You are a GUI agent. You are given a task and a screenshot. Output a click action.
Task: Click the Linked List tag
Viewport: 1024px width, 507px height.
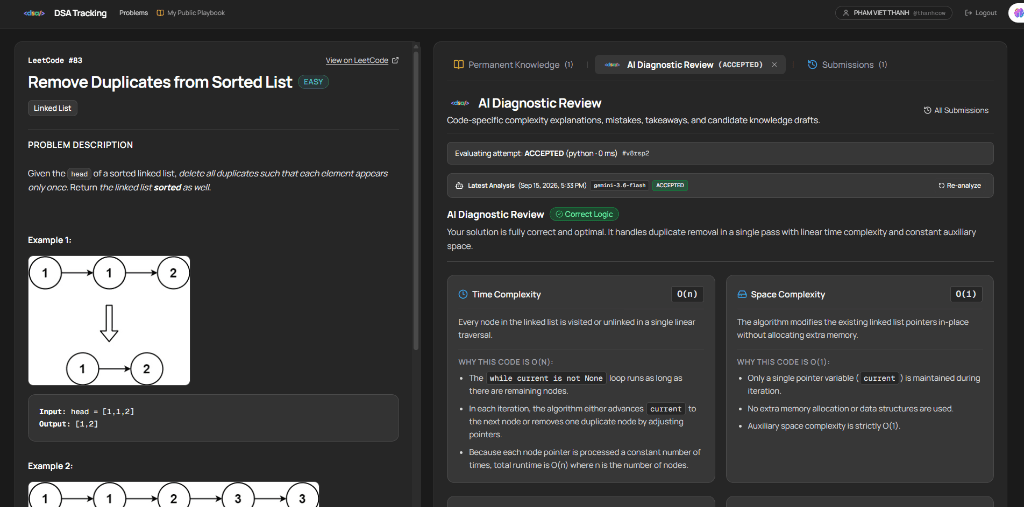(52, 108)
